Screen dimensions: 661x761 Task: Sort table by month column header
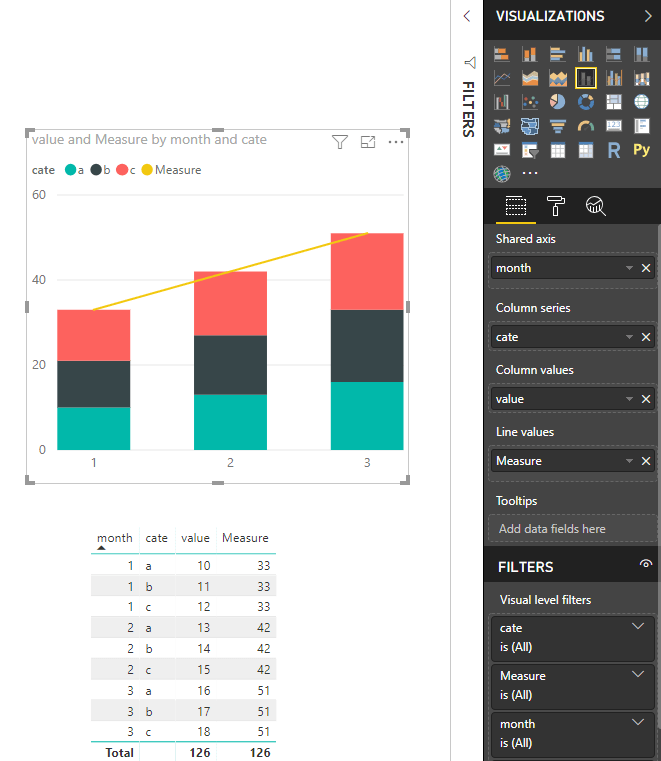(x=115, y=538)
